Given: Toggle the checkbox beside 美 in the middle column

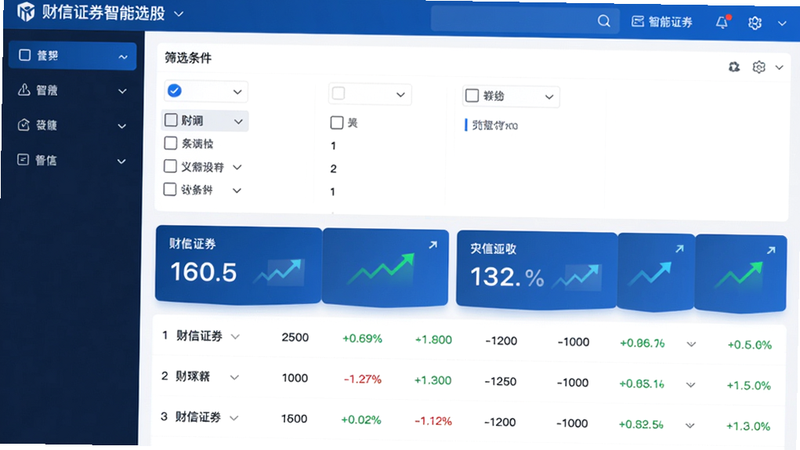Looking at the screenshot, I should pyautogui.click(x=337, y=122).
